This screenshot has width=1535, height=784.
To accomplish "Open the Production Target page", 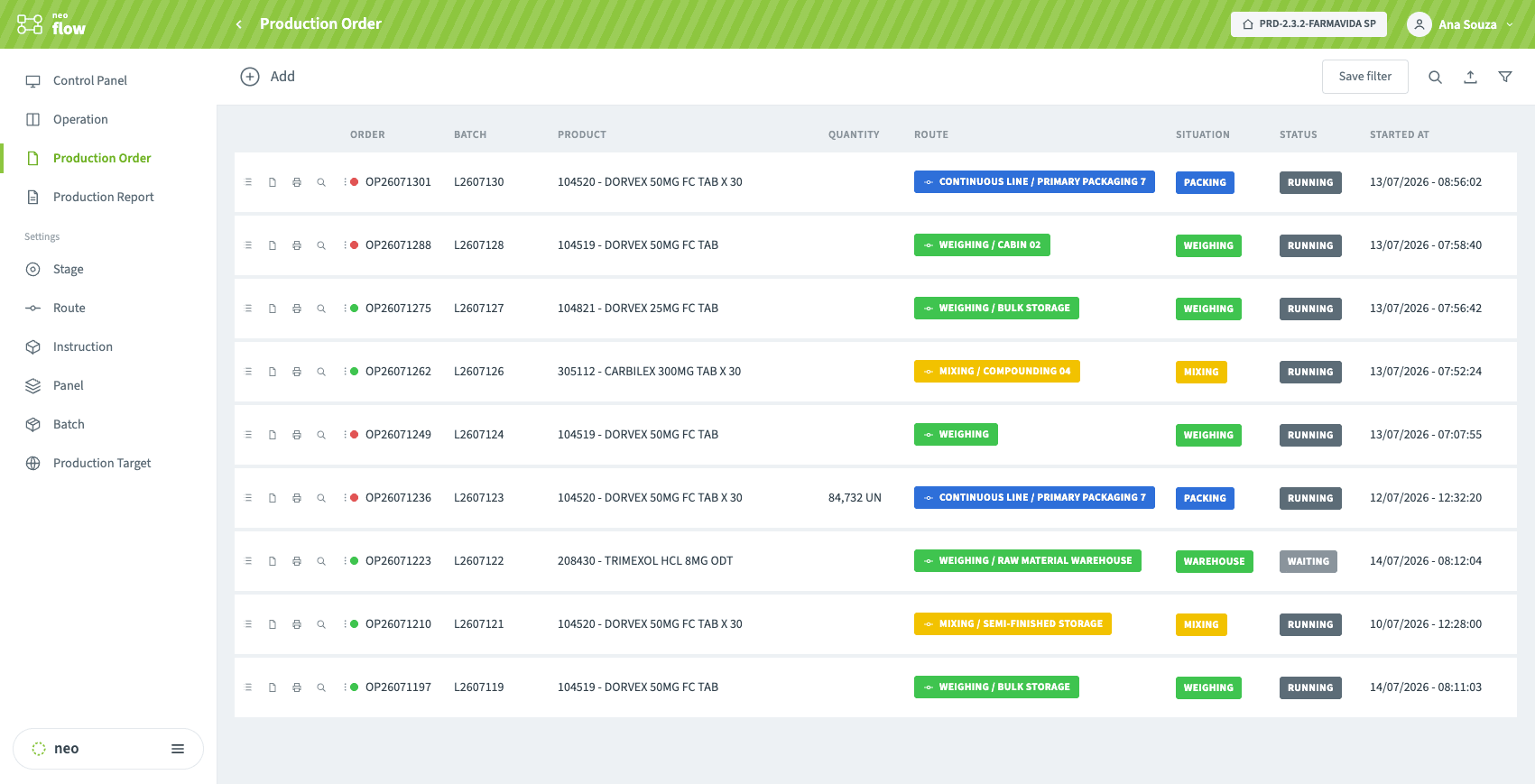I will click(x=102, y=463).
